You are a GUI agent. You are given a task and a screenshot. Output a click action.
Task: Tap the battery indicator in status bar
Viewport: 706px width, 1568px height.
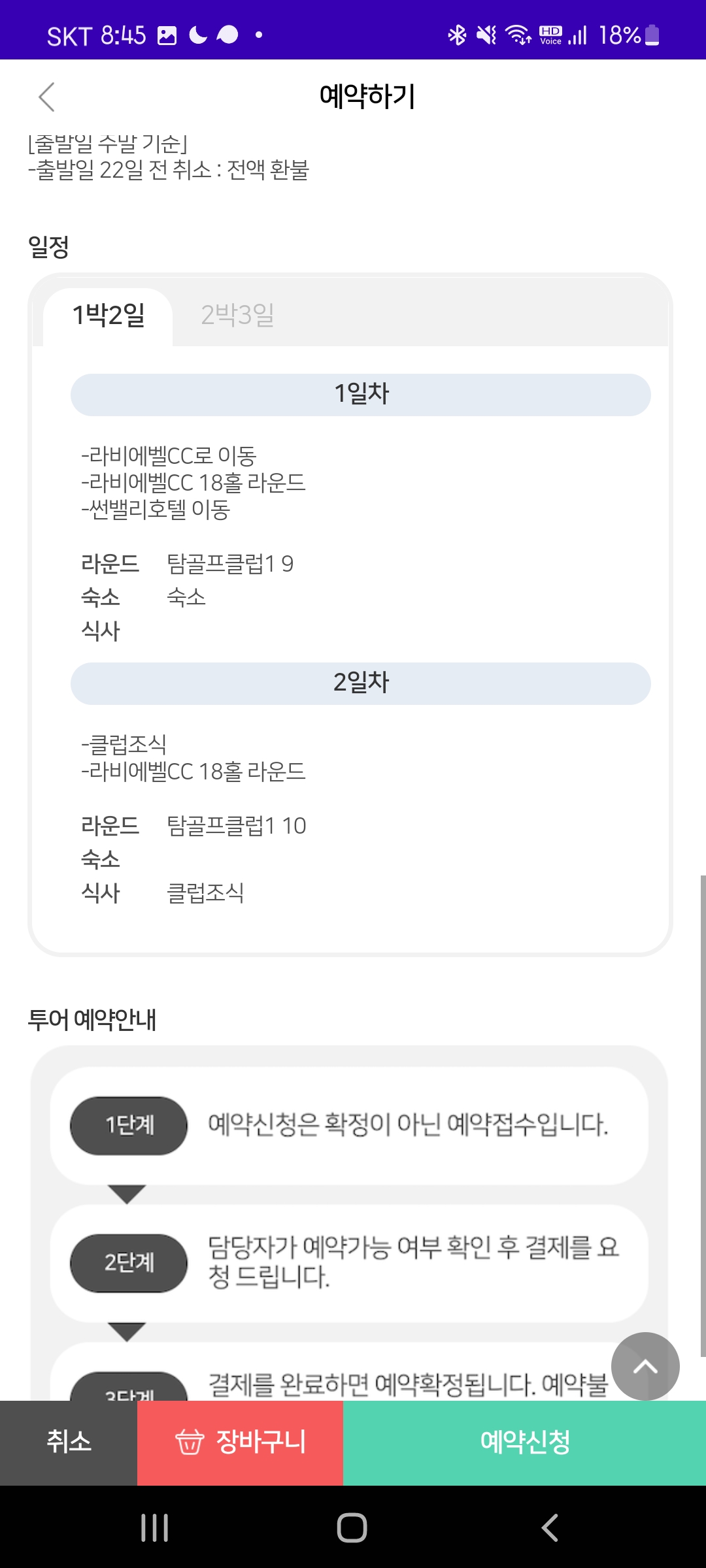[x=652, y=35]
